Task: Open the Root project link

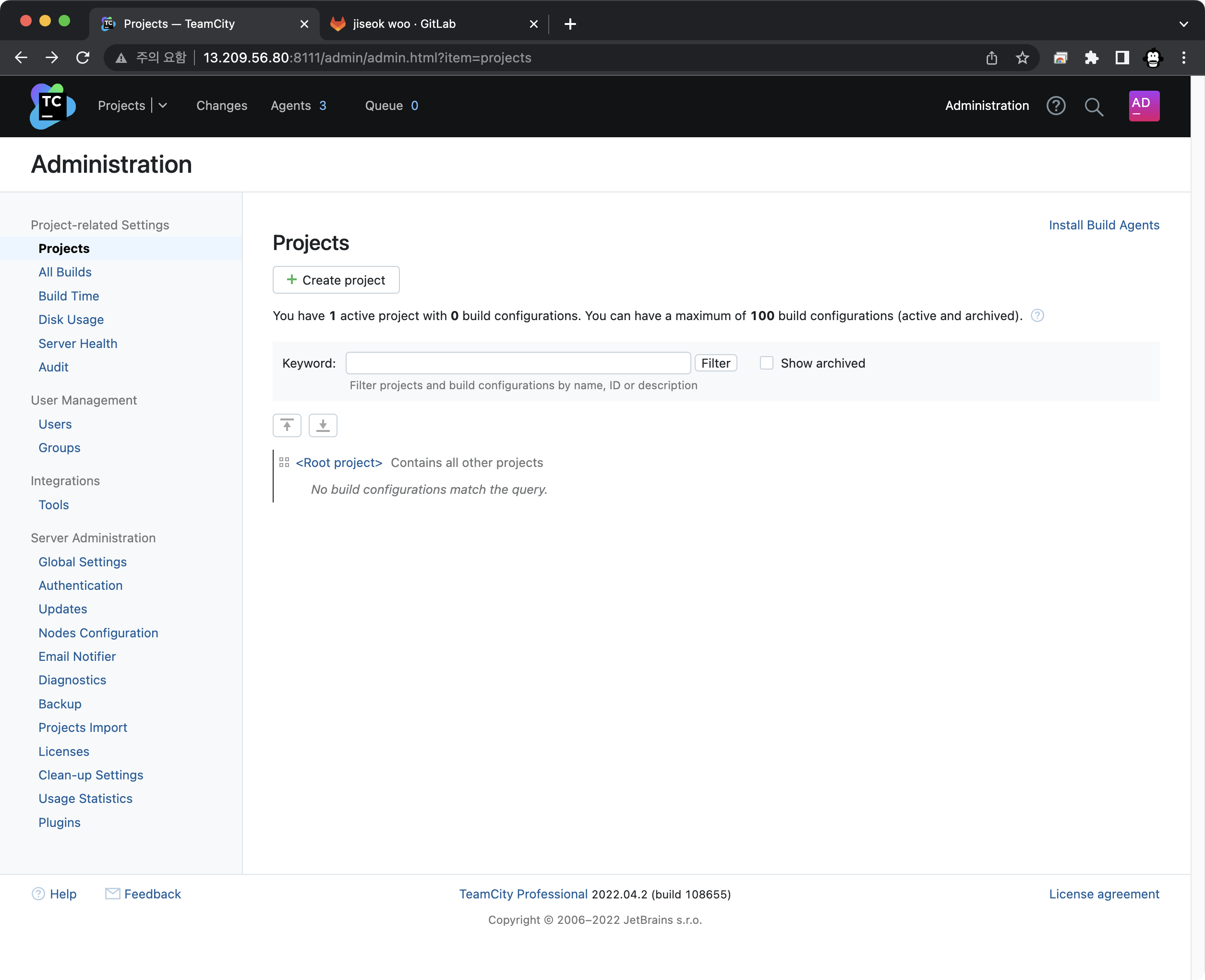Action: point(339,462)
